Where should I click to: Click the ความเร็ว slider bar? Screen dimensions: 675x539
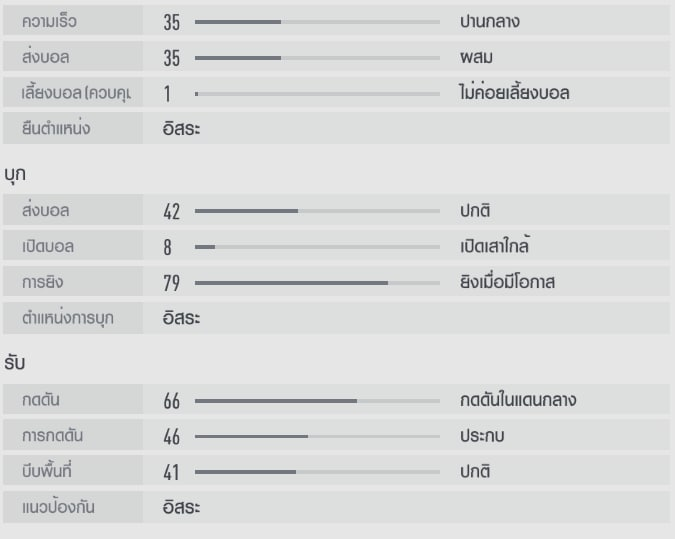317,21
